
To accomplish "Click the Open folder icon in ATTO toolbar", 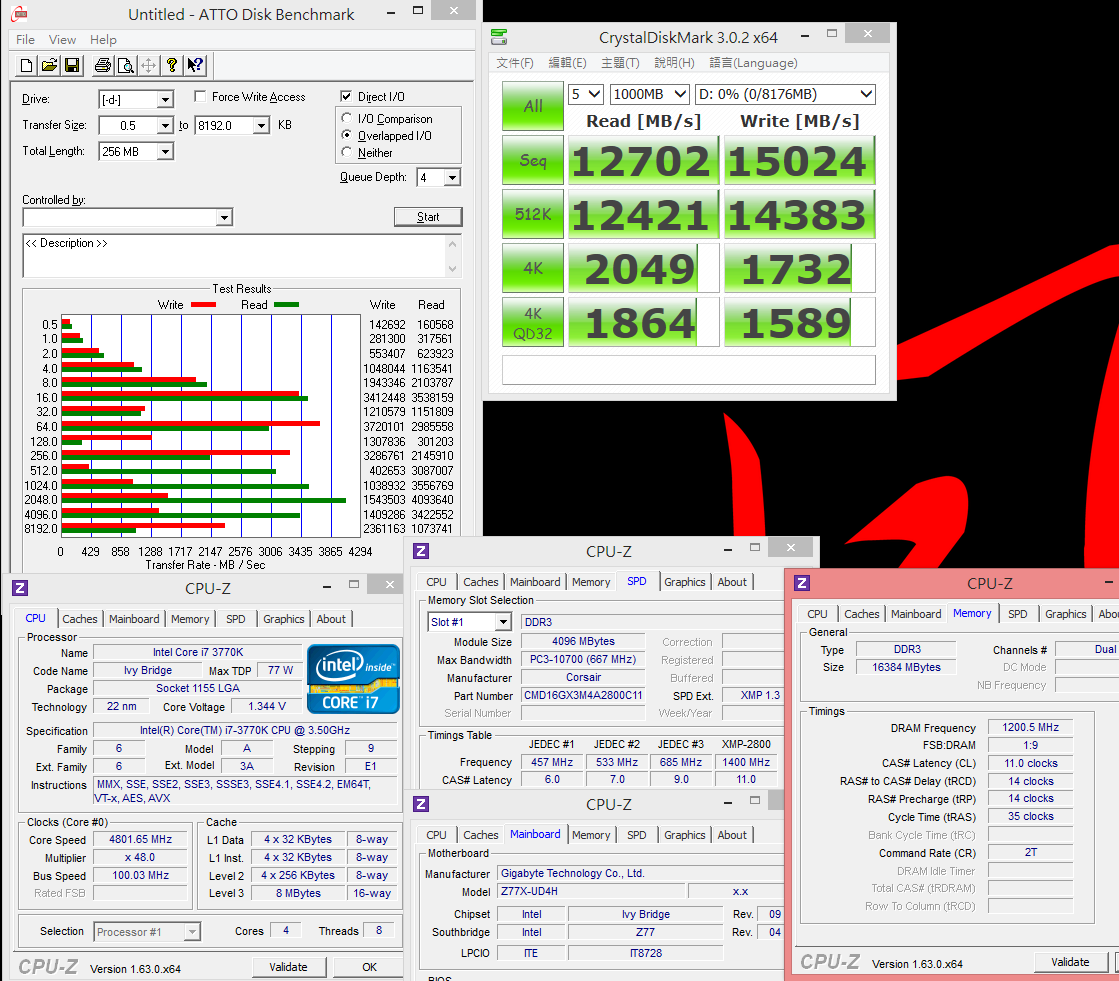I will pyautogui.click(x=49, y=66).
